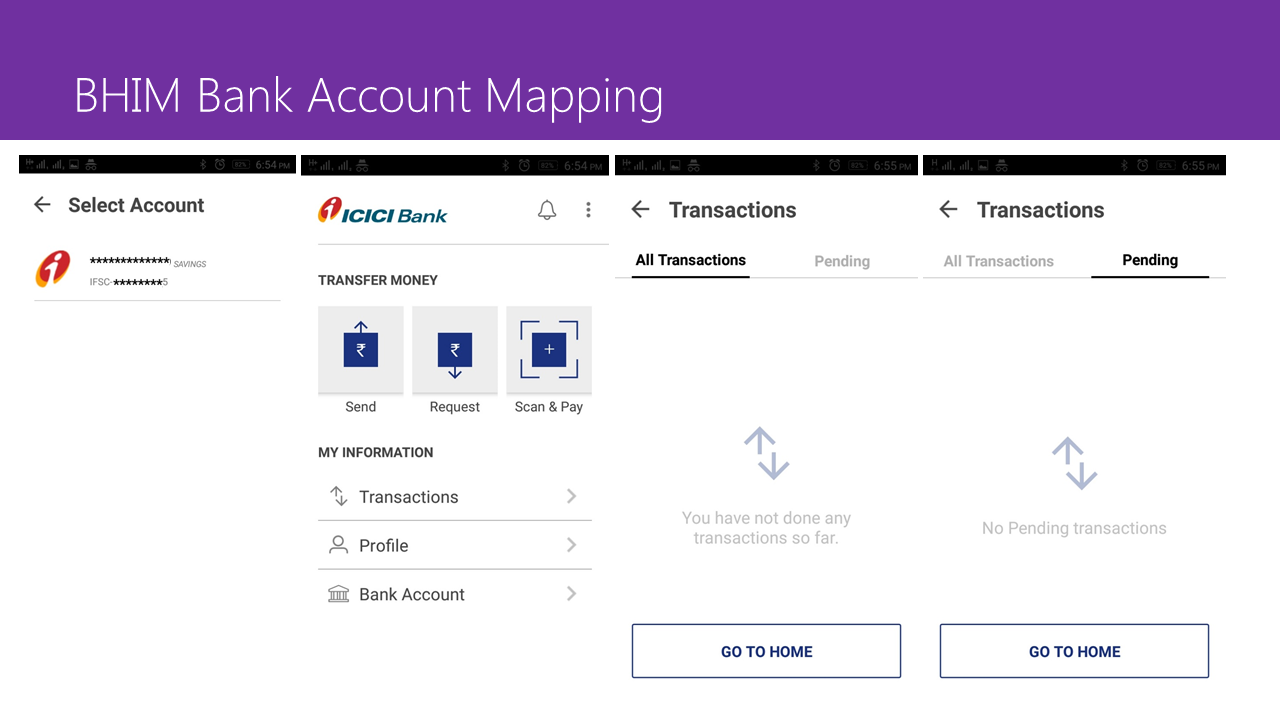Expand the Profile row chevron
This screenshot has width=1280, height=720.
571,545
